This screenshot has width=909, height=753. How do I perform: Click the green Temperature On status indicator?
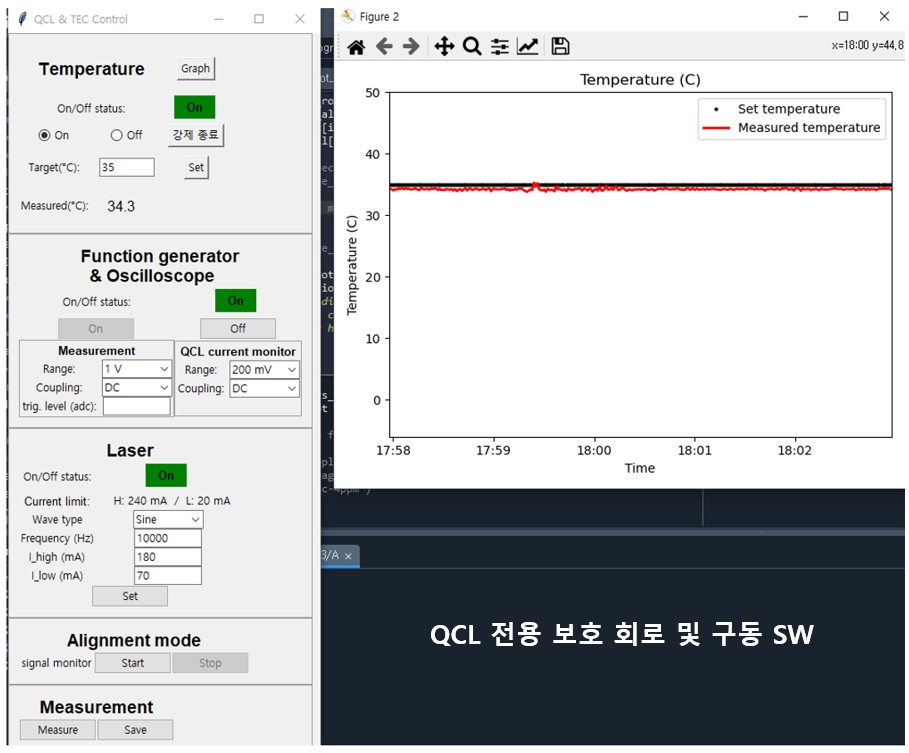195,107
